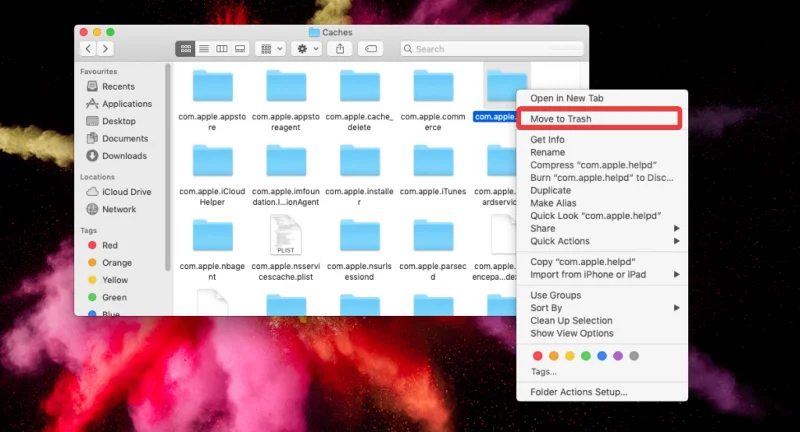The height and width of the screenshot is (432, 800).
Task: Click the Edit Tags toolbar button
Action: pos(371,48)
